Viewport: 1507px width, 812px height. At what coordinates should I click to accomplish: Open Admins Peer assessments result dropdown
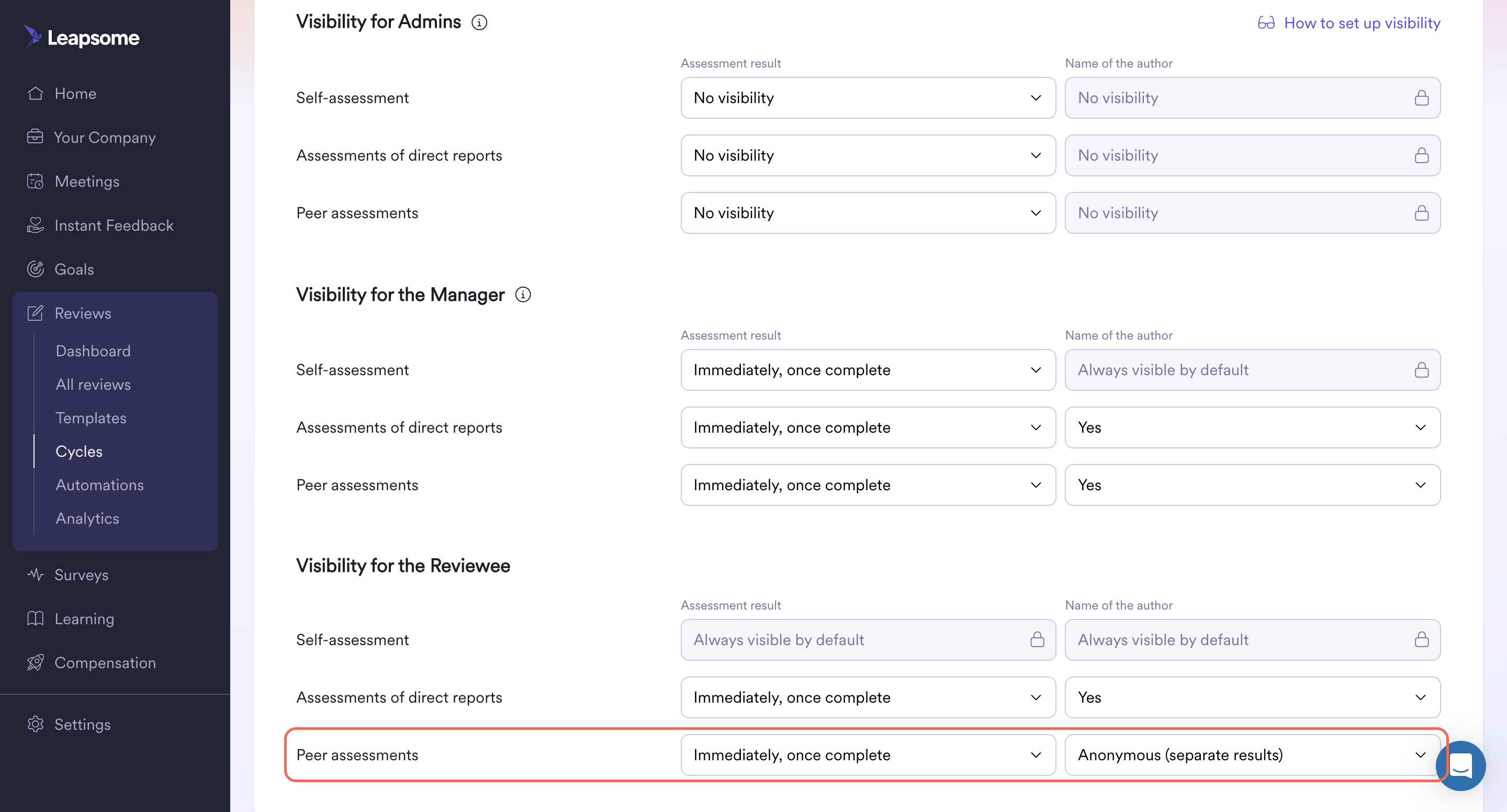(868, 213)
